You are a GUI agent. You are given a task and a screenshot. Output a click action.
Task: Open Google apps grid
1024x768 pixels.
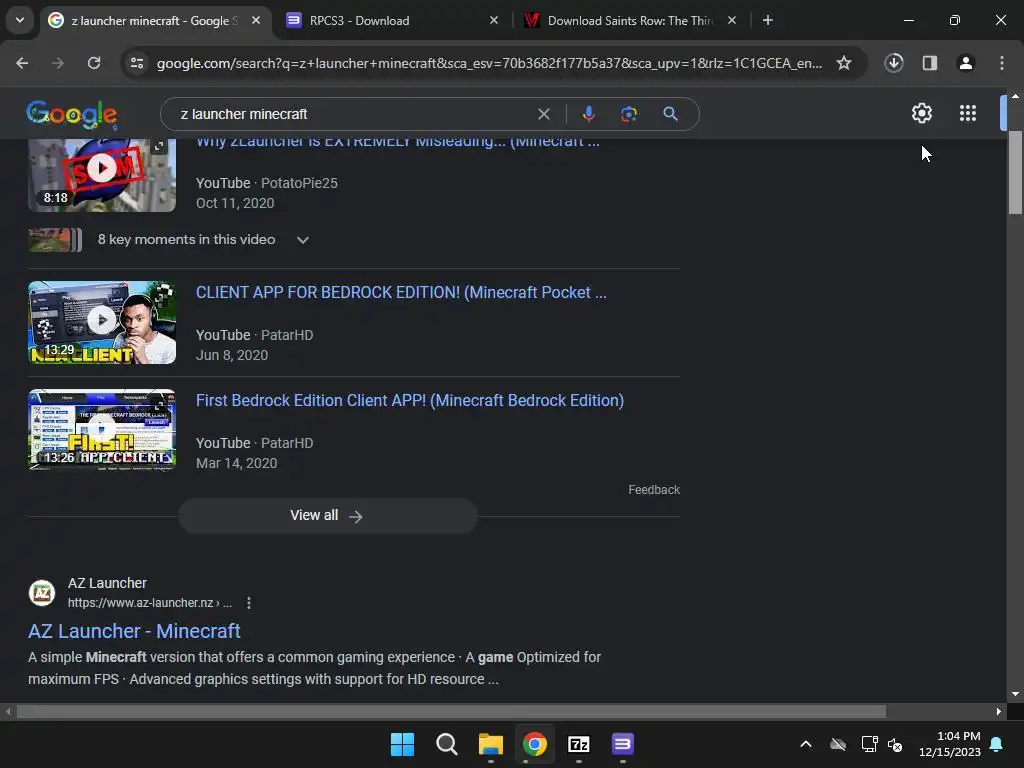click(968, 114)
